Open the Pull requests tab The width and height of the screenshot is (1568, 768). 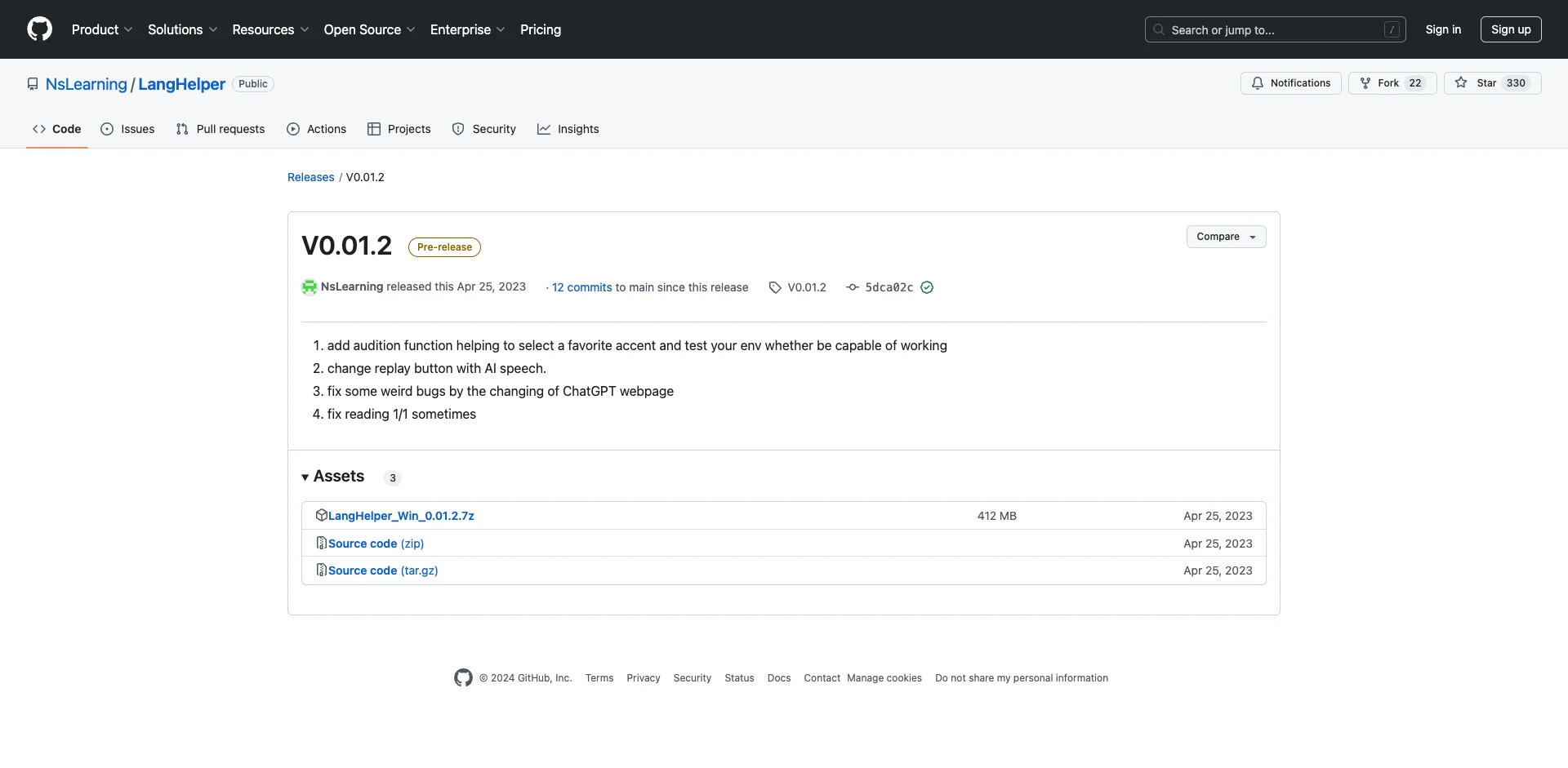(x=220, y=129)
